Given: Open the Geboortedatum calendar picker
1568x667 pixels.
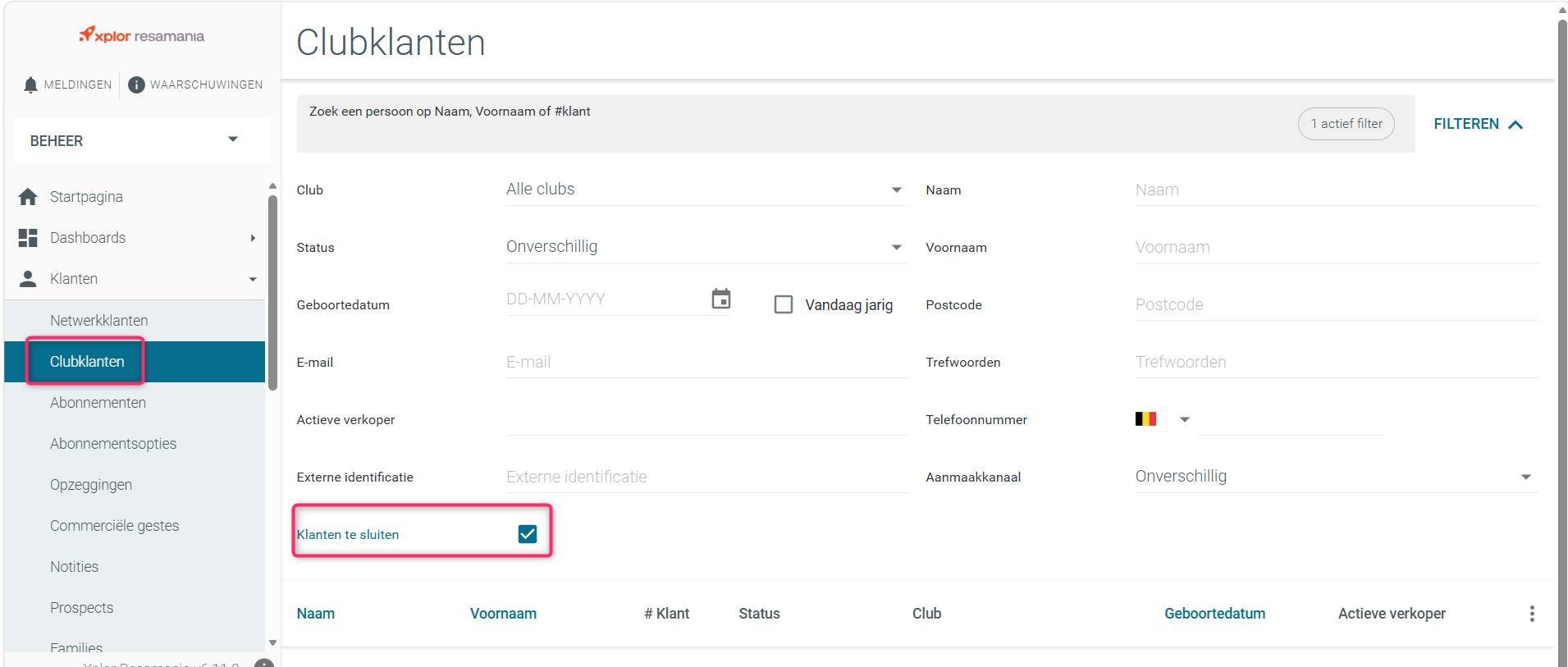Looking at the screenshot, I should (721, 299).
